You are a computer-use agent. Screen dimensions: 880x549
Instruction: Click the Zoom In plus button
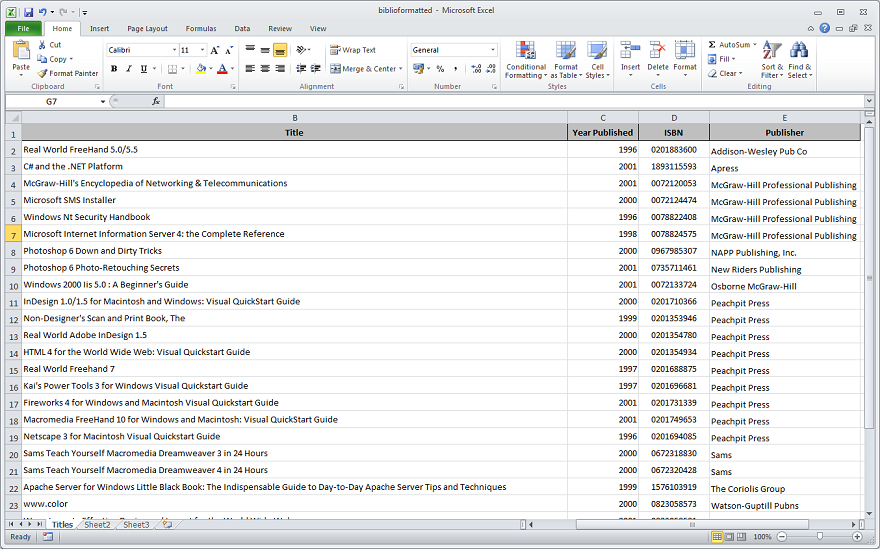pyautogui.click(x=857, y=537)
